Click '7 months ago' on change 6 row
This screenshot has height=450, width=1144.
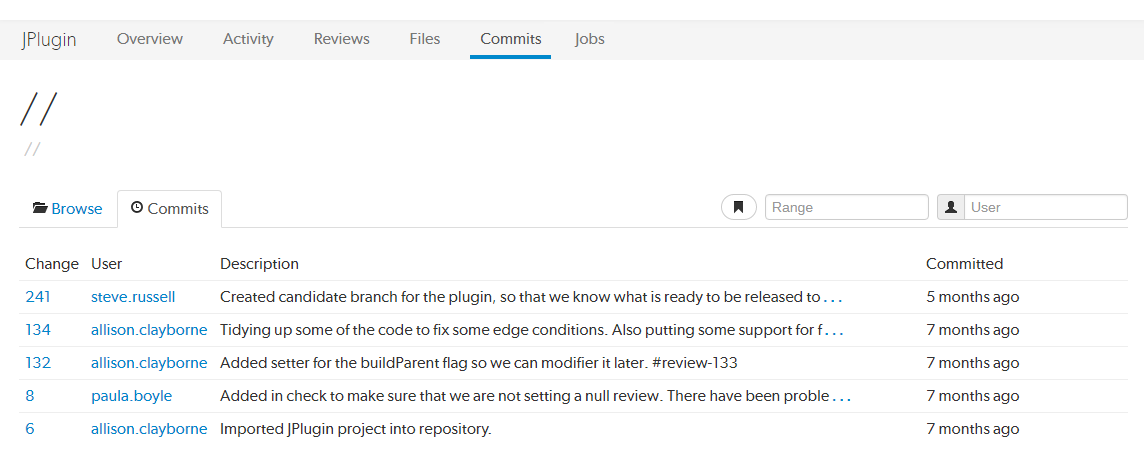pyautogui.click(x=973, y=429)
